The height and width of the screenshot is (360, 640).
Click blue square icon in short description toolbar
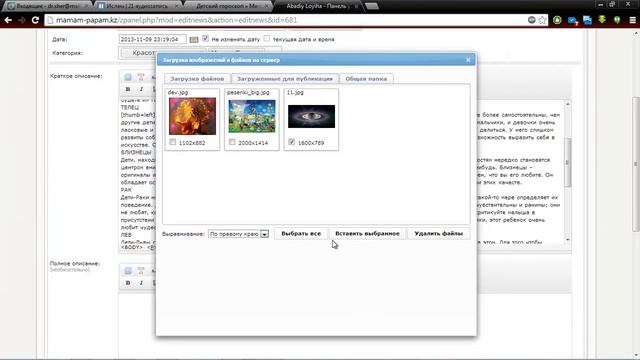[x=128, y=77]
